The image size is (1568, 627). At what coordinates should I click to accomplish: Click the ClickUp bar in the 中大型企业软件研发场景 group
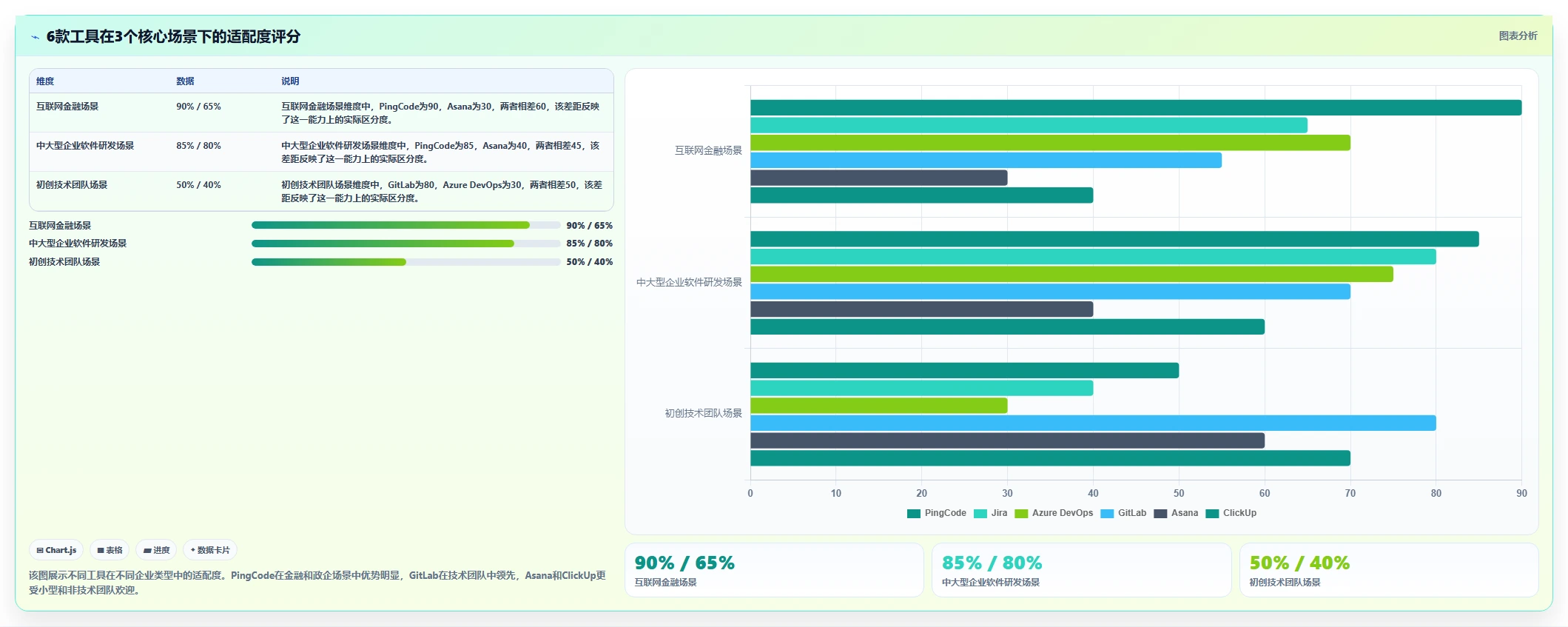(1007, 326)
